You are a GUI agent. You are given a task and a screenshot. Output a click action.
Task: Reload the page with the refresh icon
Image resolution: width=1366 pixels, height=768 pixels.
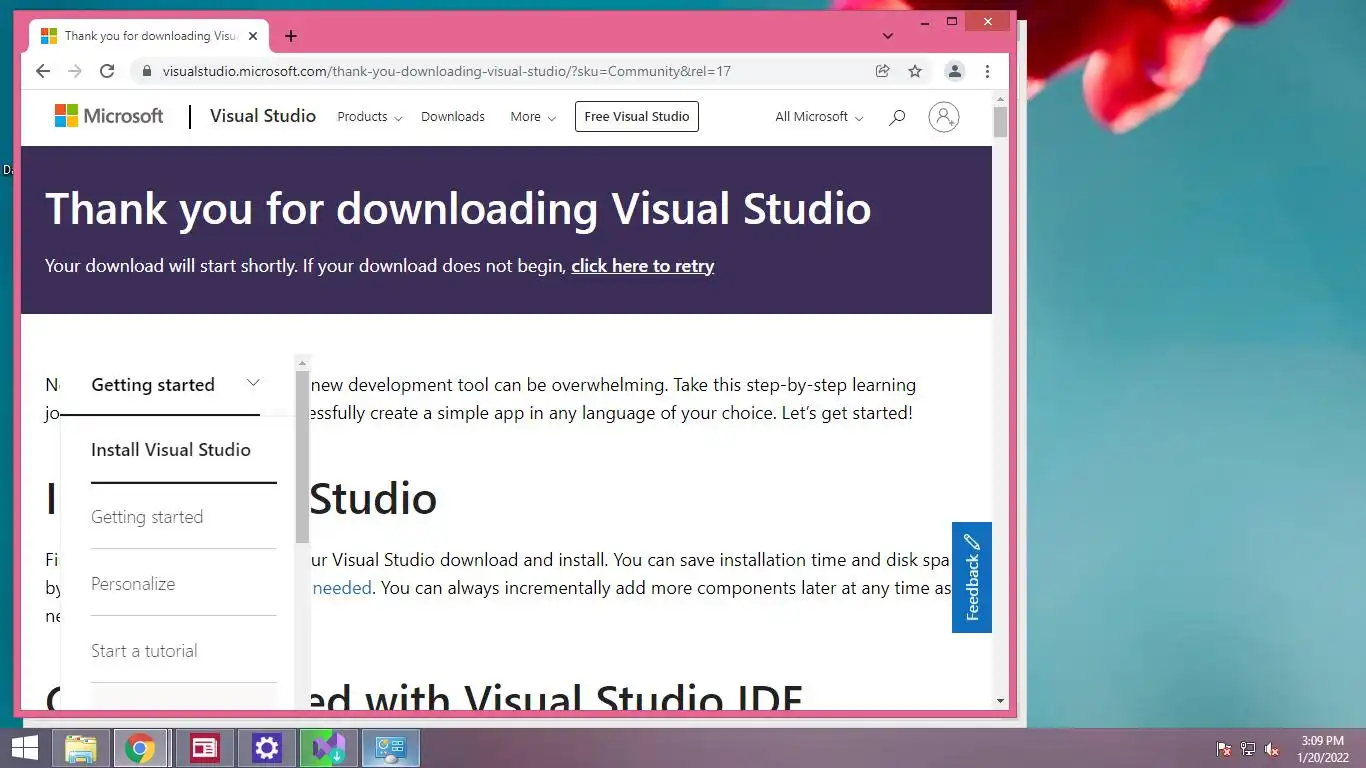[107, 71]
